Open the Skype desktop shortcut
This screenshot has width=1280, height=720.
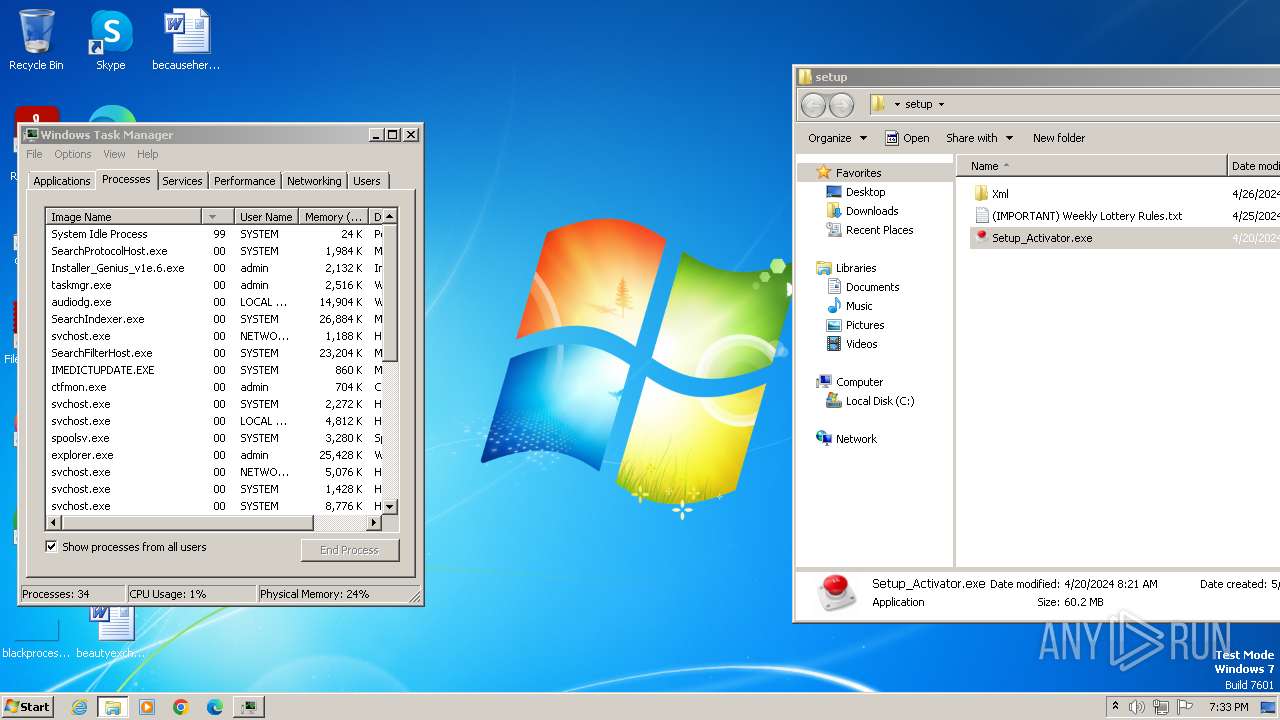110,40
